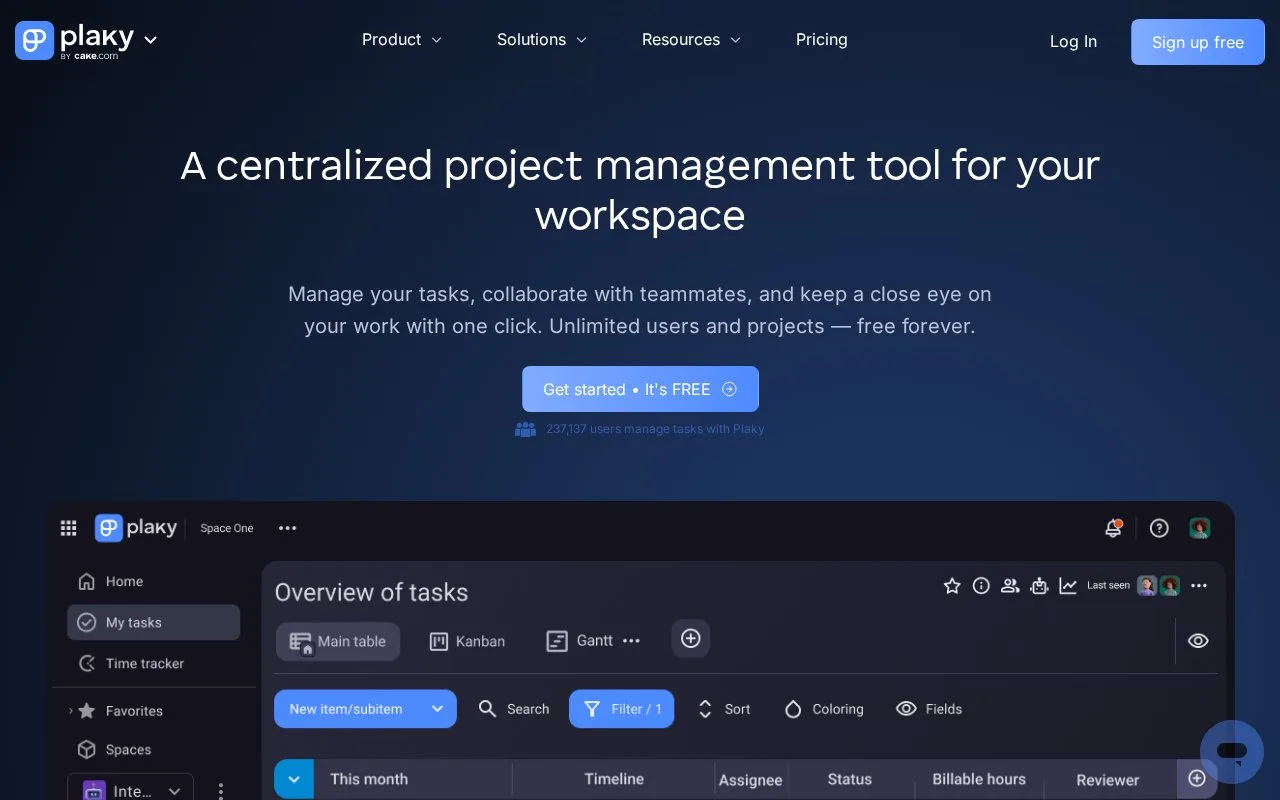Open the Product menu
This screenshot has width=1280, height=800.
[401, 40]
